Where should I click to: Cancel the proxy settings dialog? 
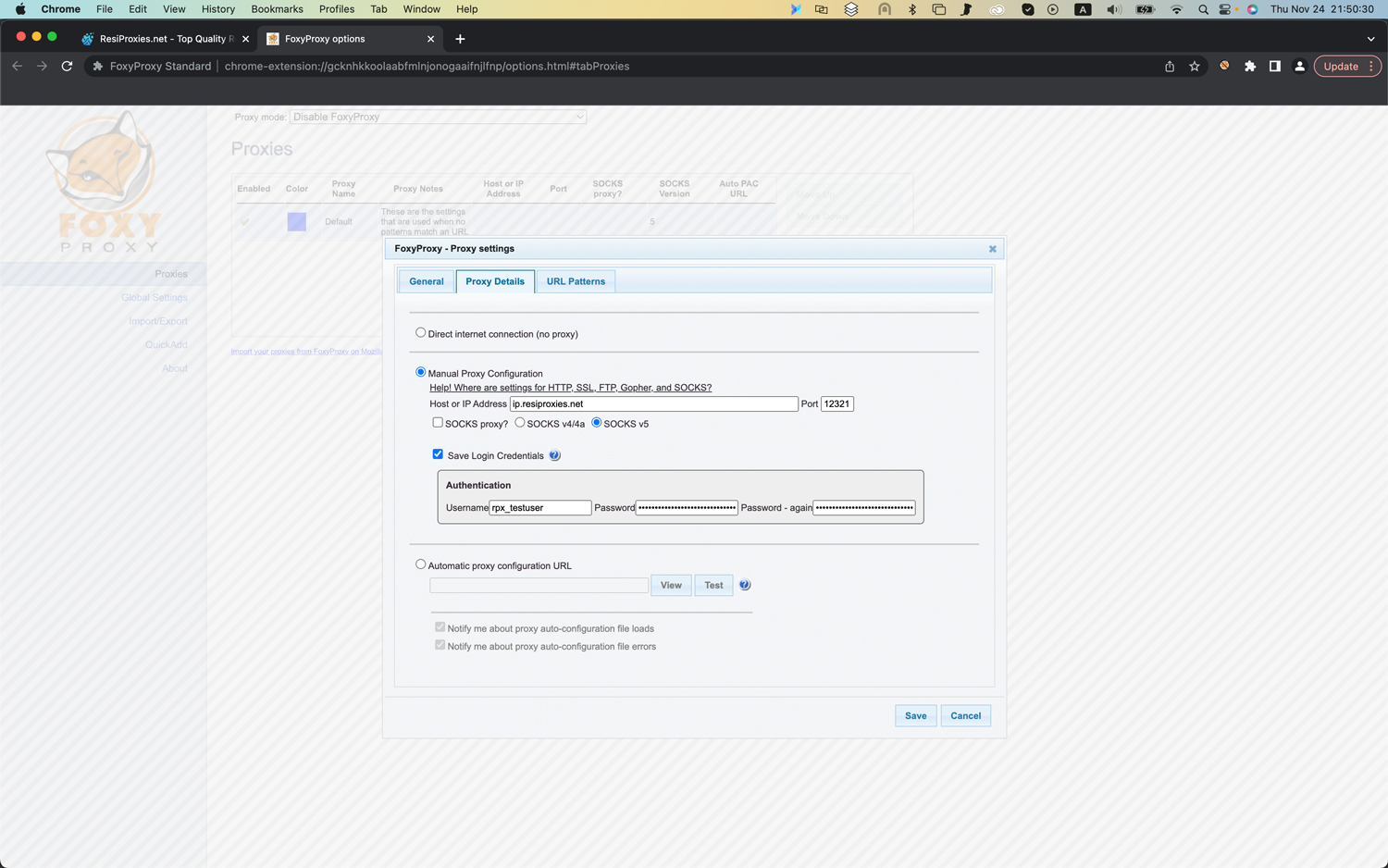pos(966,715)
